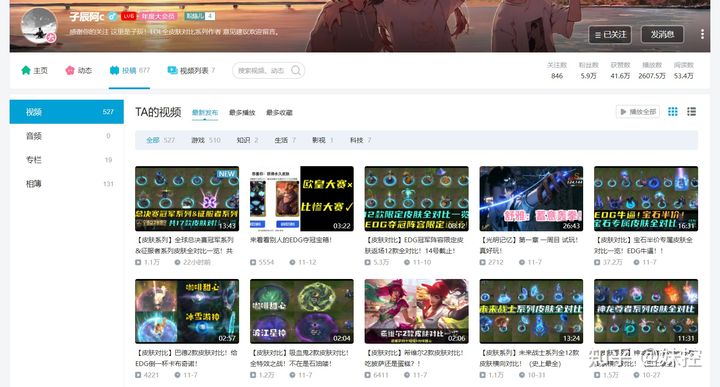
Task: Click the gender badge beside the username
Action: coord(112,16)
